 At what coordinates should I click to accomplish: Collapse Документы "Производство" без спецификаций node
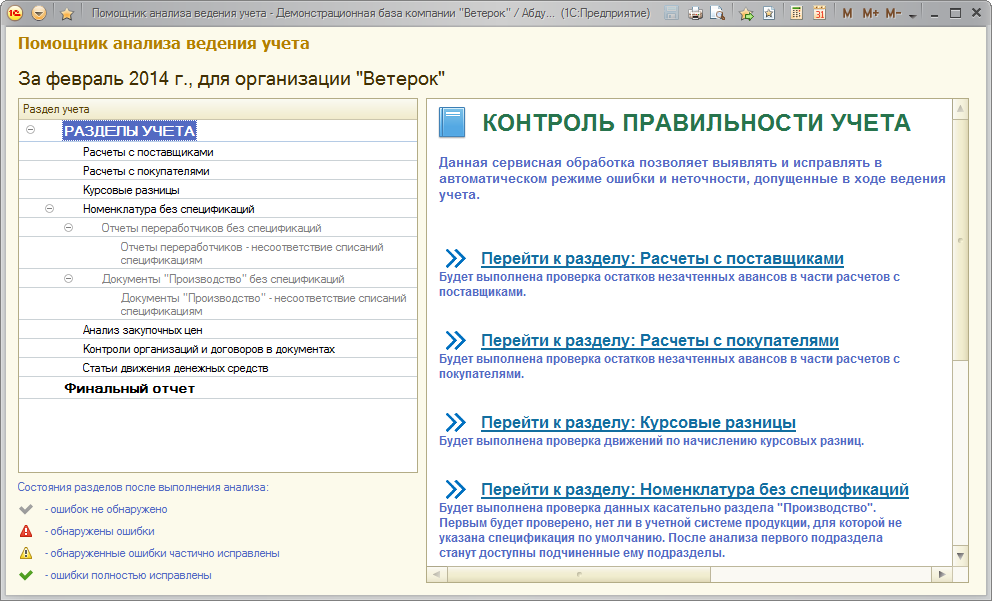(69, 279)
